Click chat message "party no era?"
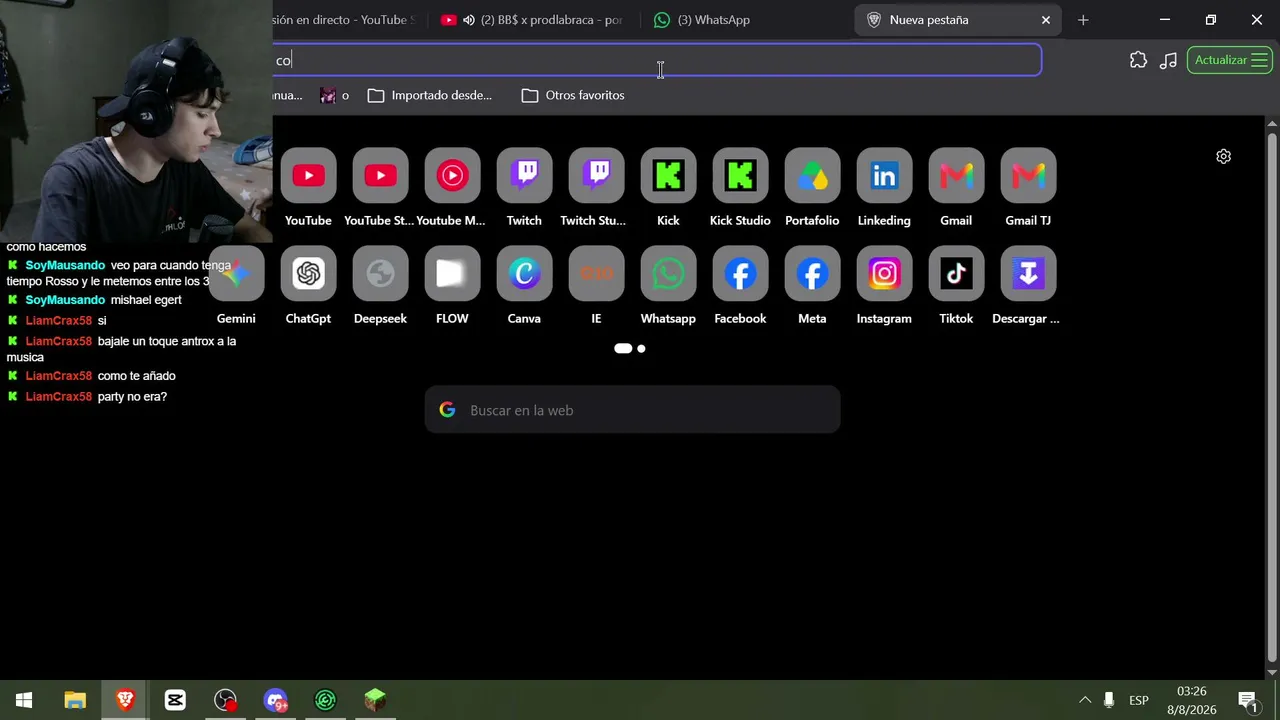The height and width of the screenshot is (720, 1280). coord(132,397)
